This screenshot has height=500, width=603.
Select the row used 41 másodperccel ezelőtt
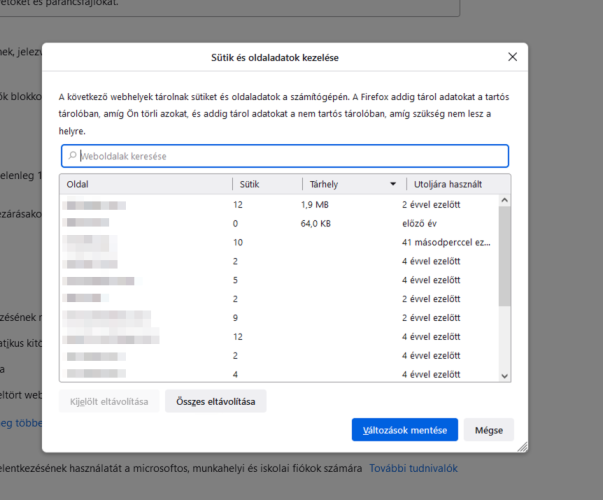click(280, 242)
